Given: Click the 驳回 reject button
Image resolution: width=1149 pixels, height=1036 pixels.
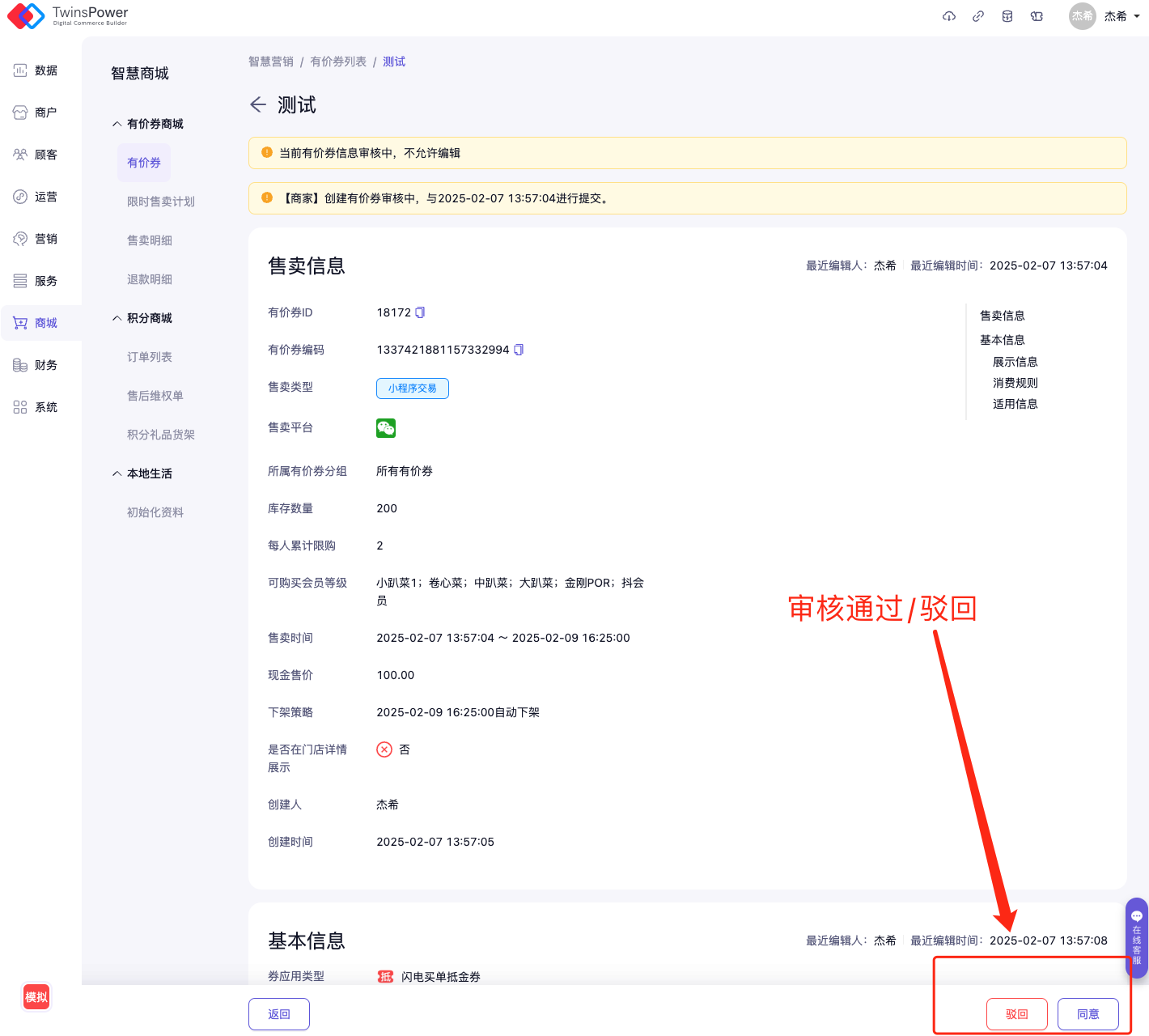Looking at the screenshot, I should (x=1016, y=1014).
